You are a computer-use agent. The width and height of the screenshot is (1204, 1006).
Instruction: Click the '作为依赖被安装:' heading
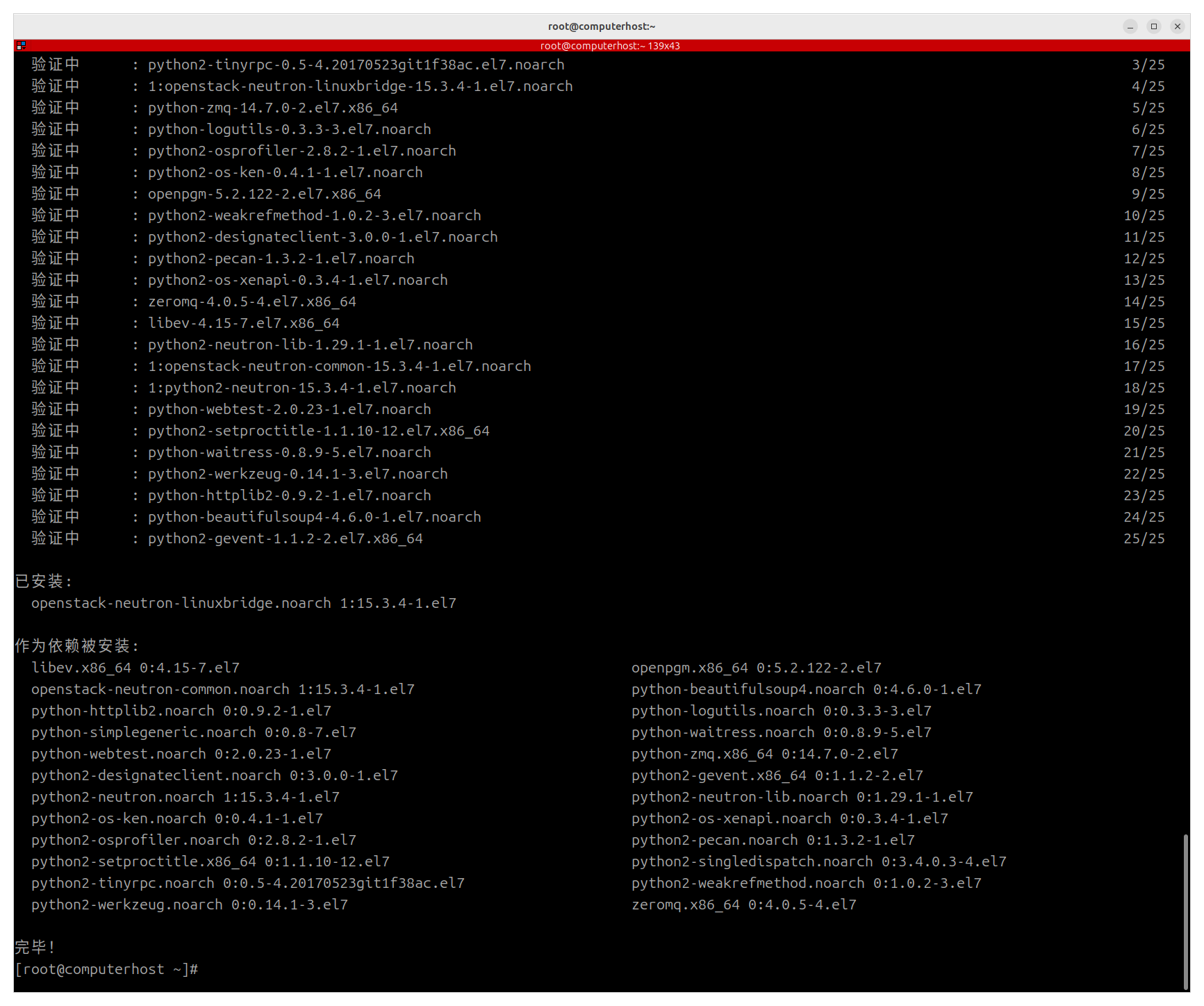(76, 646)
